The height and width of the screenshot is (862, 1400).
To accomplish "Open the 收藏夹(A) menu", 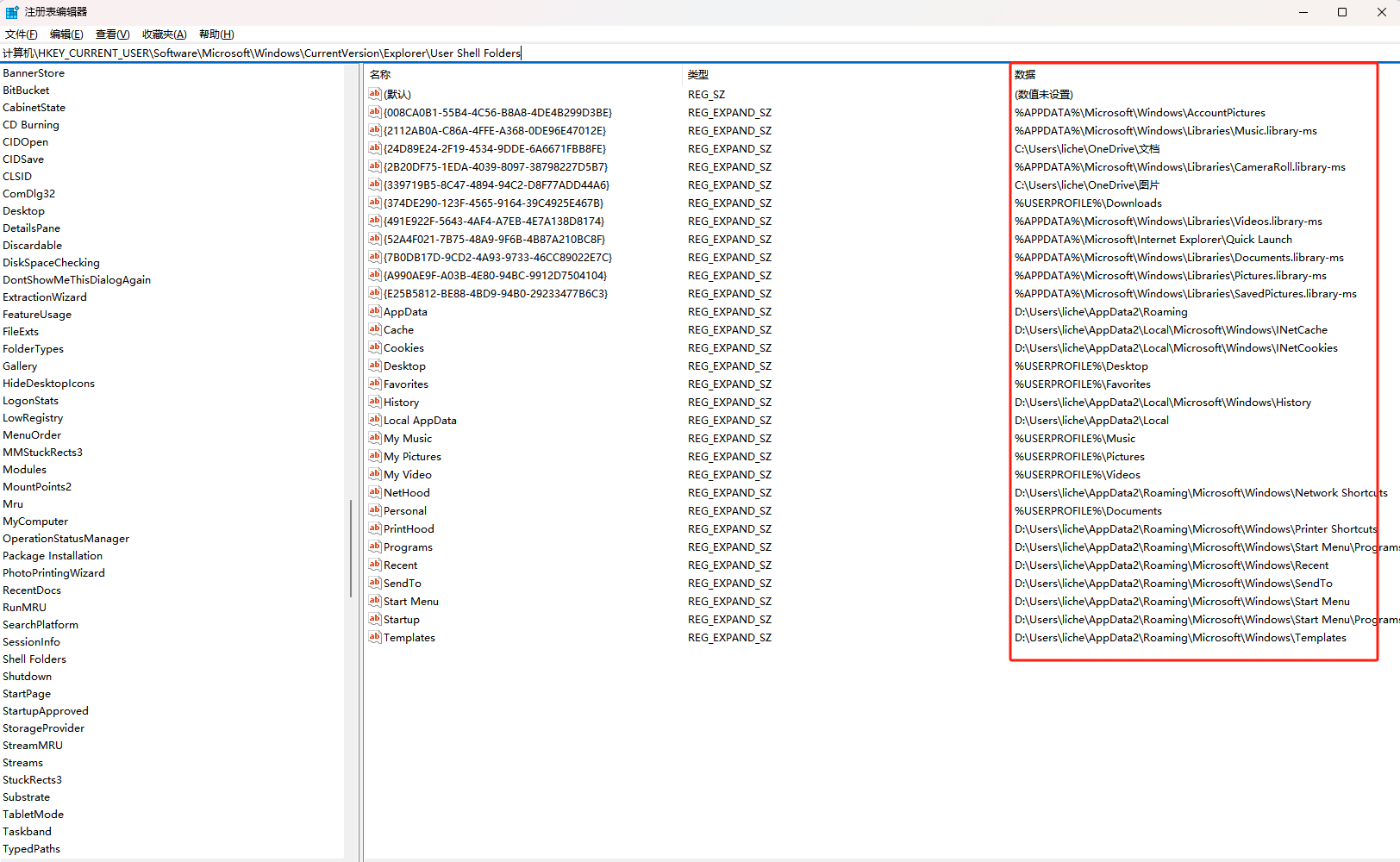I will point(164,34).
